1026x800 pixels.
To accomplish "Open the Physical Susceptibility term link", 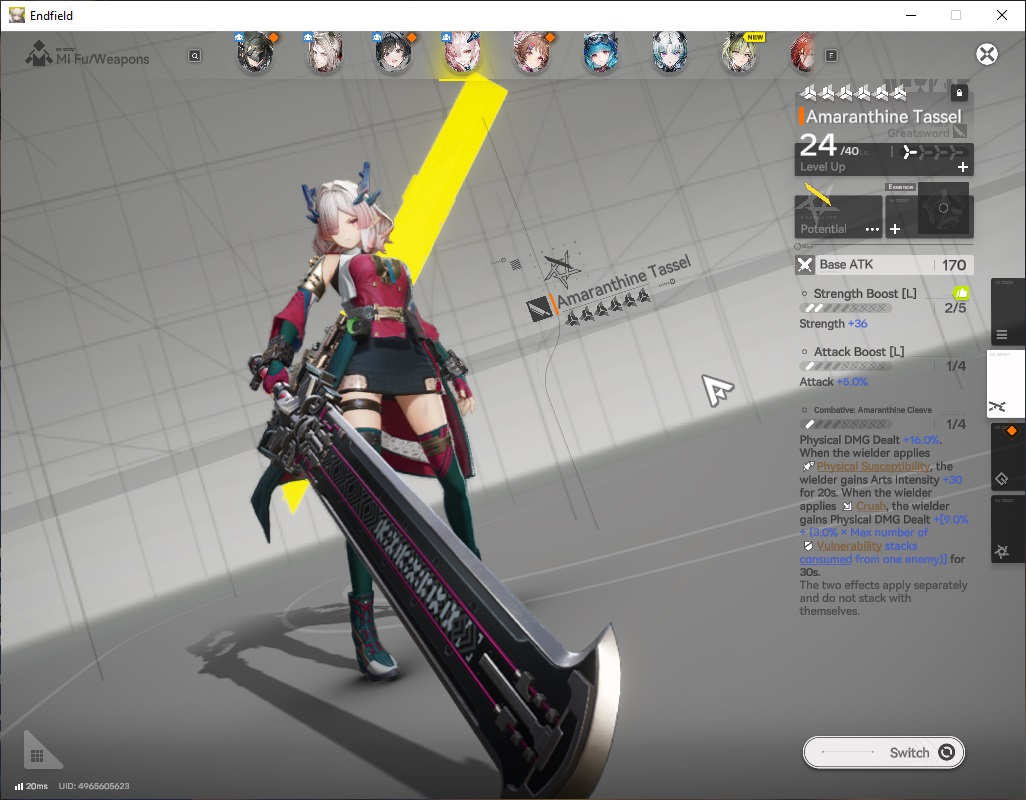I will pyautogui.click(x=873, y=466).
